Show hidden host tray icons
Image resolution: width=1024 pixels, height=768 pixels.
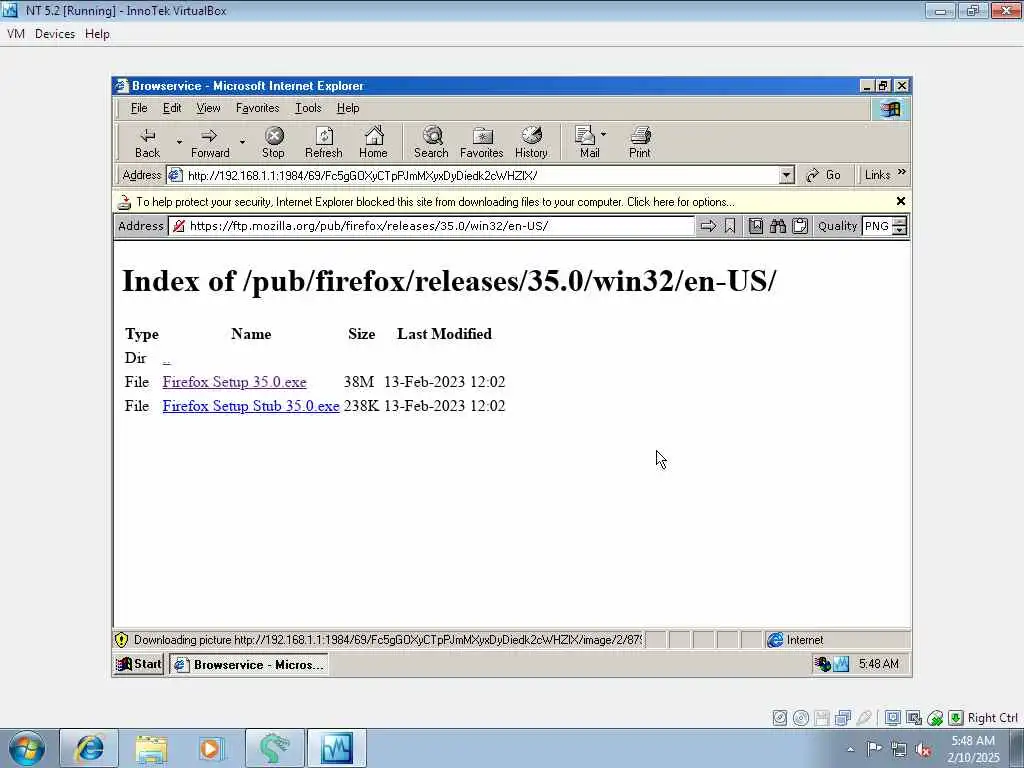coord(850,749)
